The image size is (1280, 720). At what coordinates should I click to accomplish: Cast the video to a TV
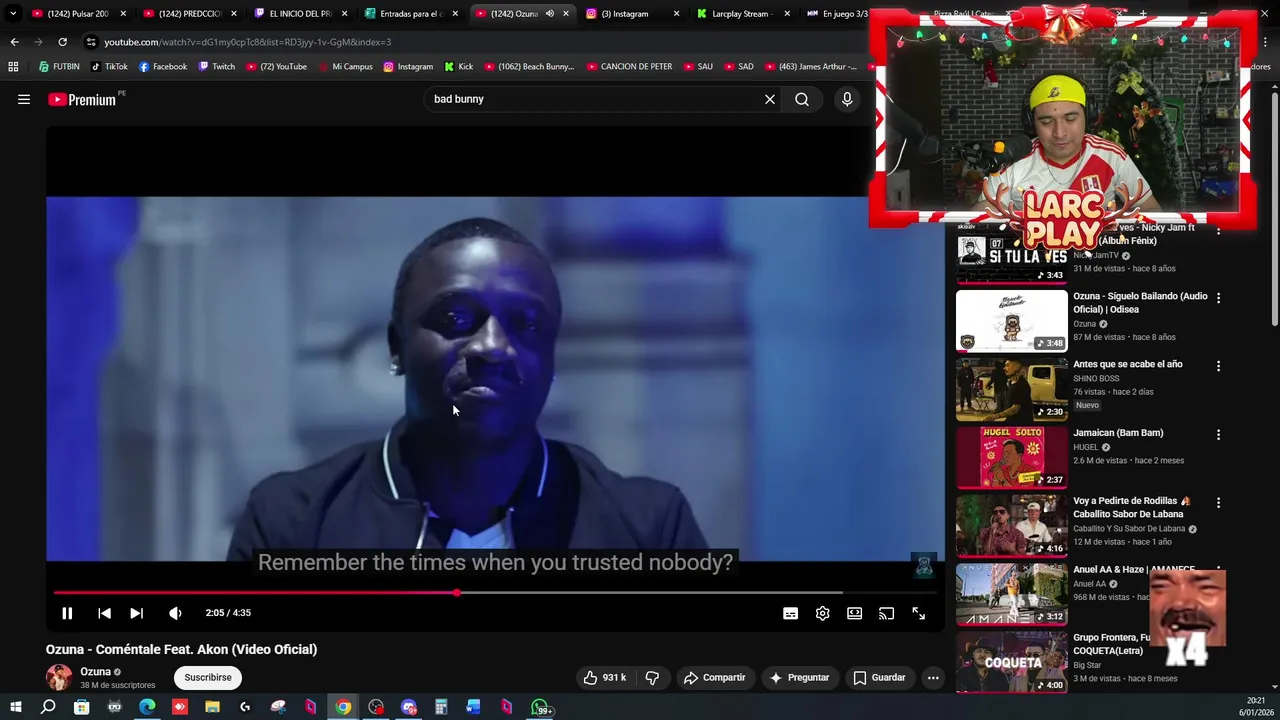pyautogui.click(x=886, y=613)
